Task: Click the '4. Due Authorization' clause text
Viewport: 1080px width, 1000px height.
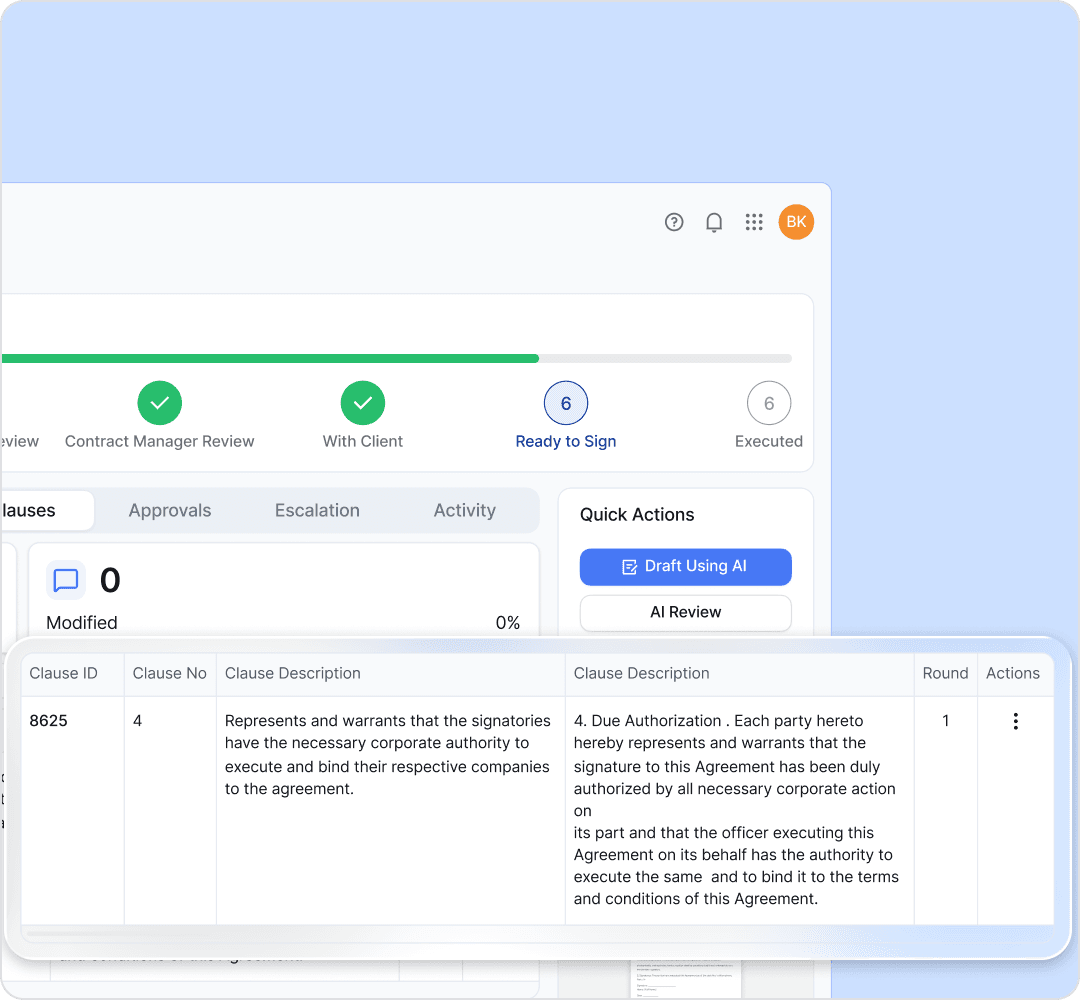Action: tap(736, 810)
